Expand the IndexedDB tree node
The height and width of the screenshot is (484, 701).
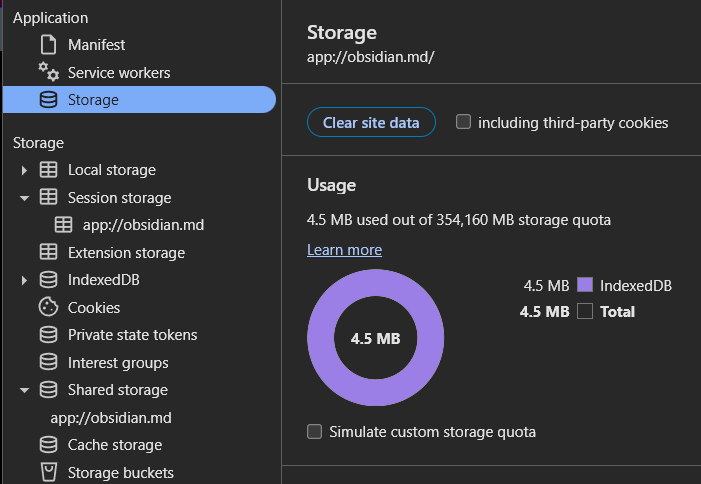[x=24, y=281]
